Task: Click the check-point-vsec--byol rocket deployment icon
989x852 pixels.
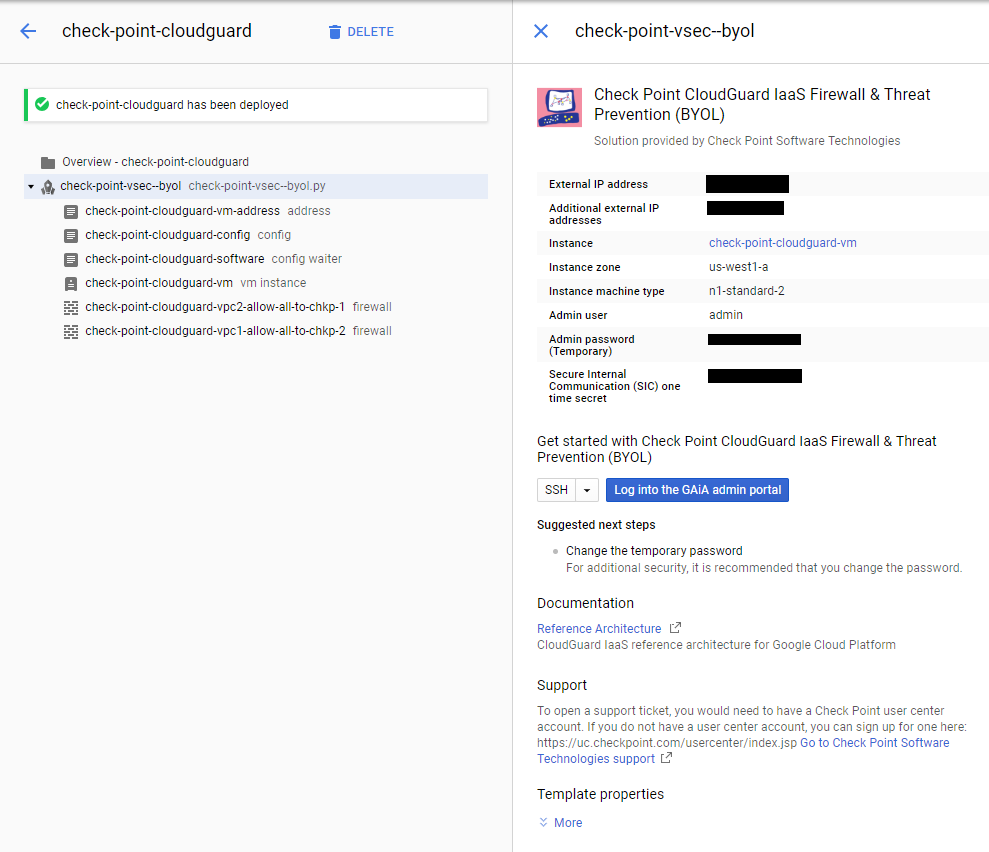Action: coord(48,187)
